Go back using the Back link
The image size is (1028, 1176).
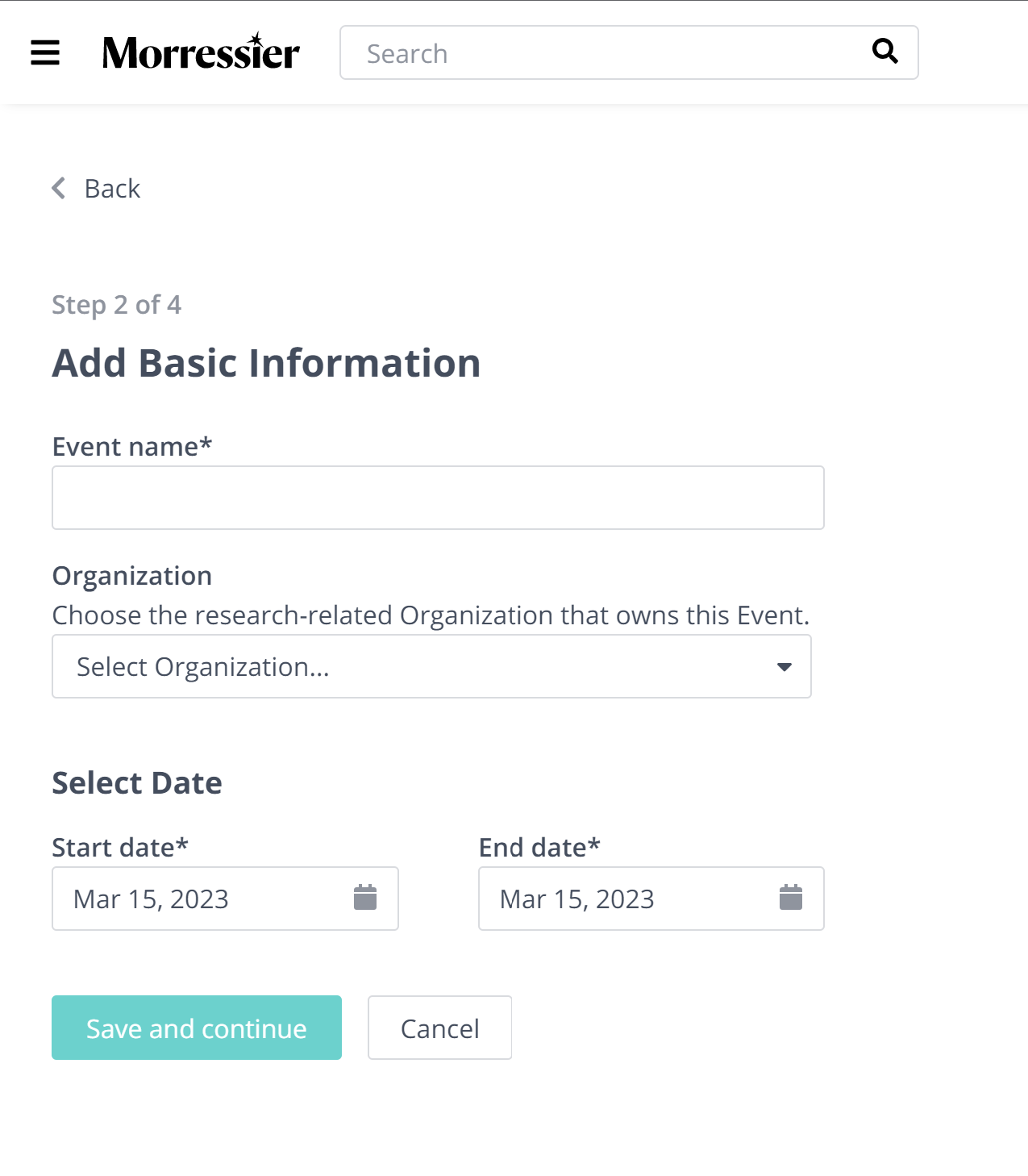click(x=112, y=189)
